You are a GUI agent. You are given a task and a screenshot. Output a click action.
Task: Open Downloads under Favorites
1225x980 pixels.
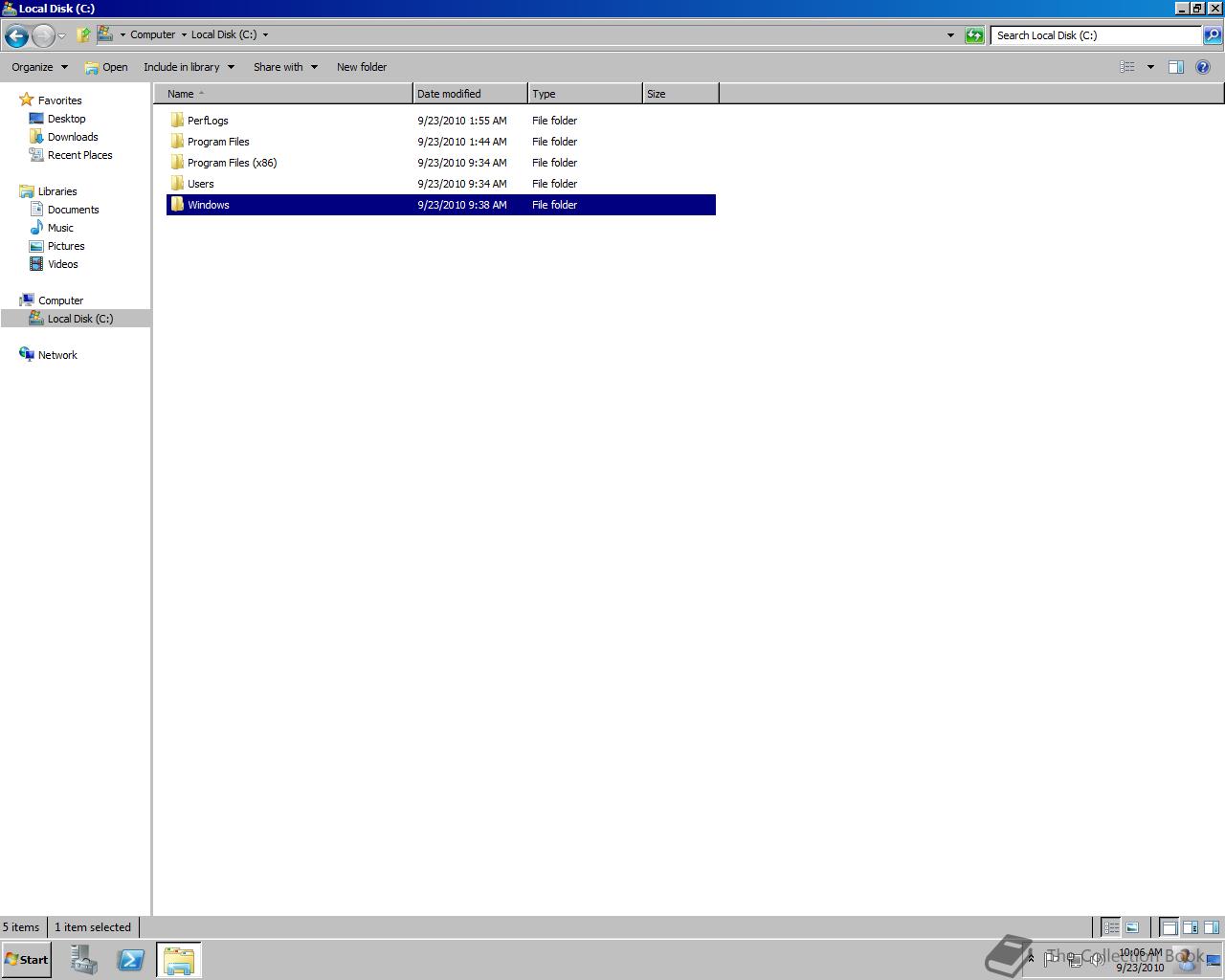63,137
